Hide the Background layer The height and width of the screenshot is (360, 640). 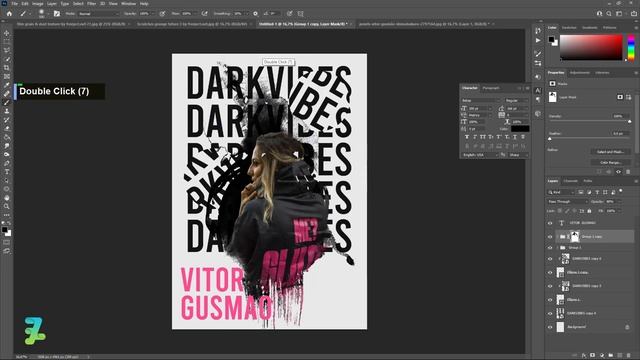pos(550,327)
